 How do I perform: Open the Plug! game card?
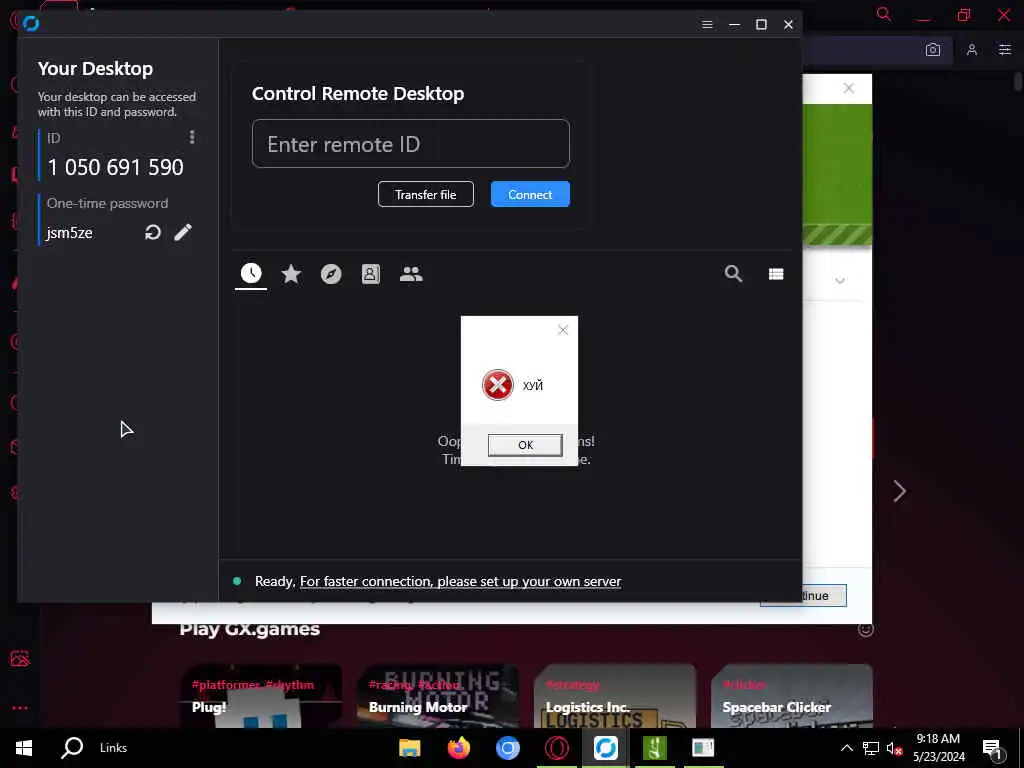261,696
